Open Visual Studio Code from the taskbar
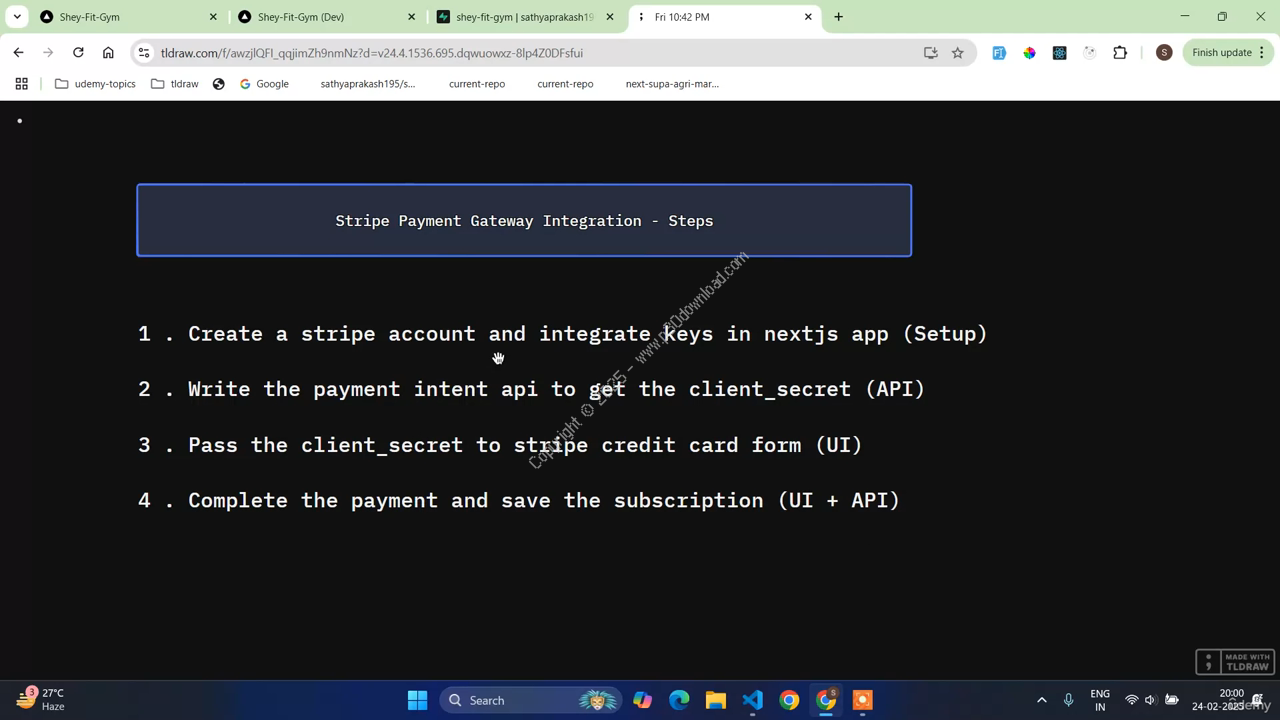1280x720 pixels. click(753, 700)
